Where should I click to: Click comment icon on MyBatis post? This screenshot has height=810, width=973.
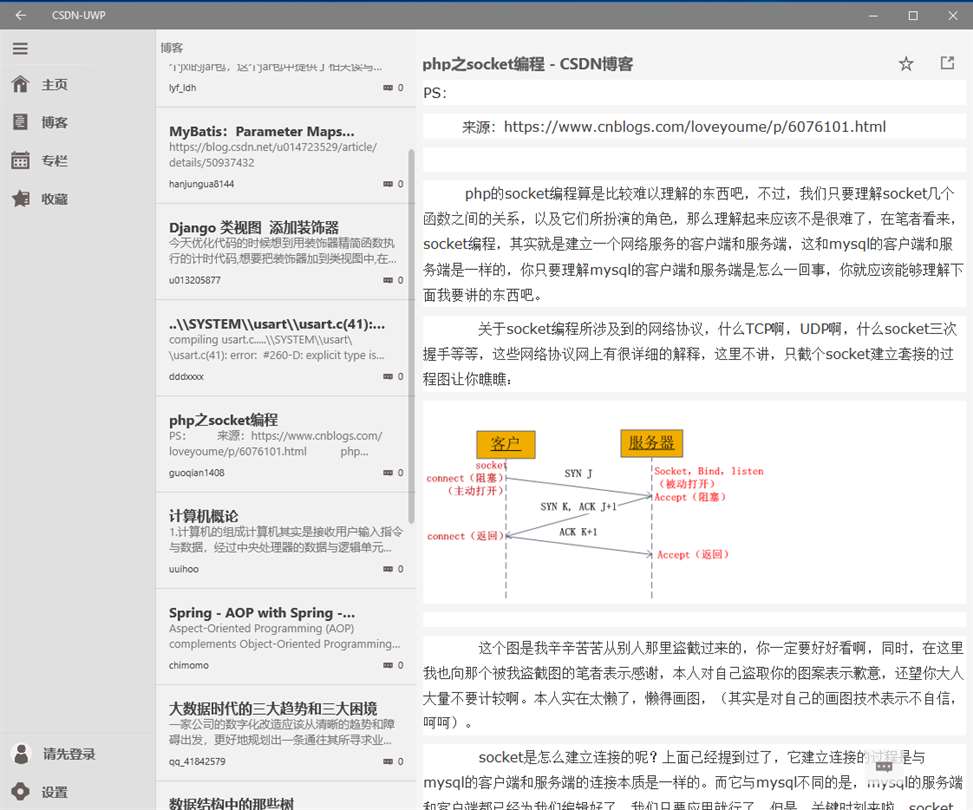pos(388,184)
